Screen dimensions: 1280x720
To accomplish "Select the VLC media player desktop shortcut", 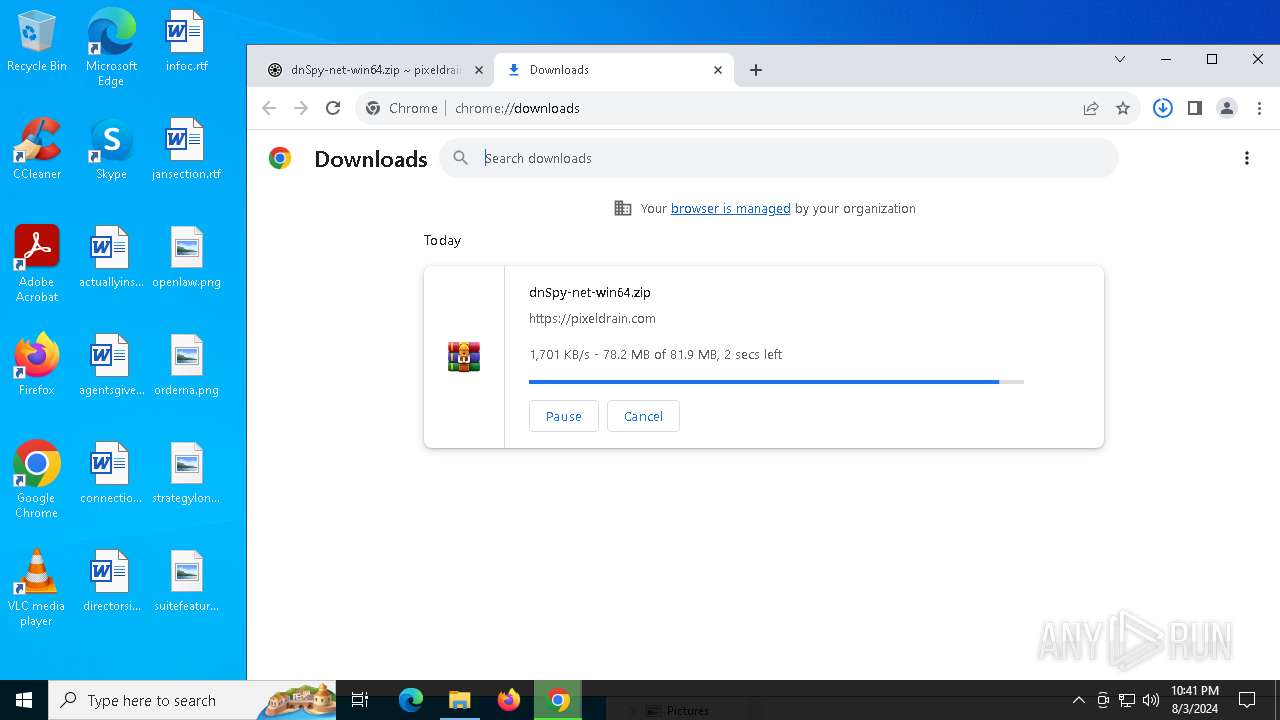I will click(37, 588).
